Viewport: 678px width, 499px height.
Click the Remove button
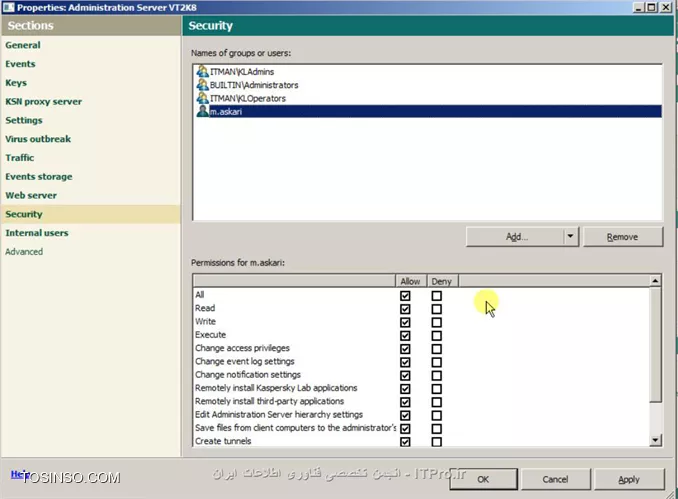(623, 237)
